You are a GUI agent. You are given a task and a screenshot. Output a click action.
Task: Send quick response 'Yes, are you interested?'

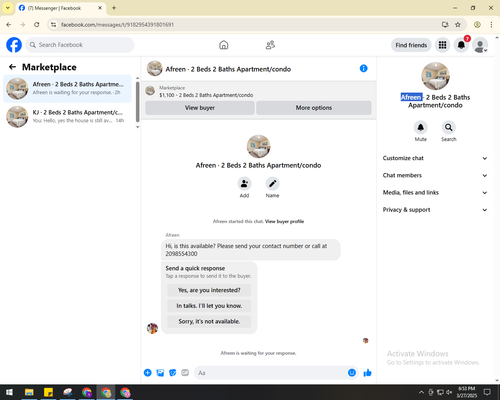click(209, 290)
